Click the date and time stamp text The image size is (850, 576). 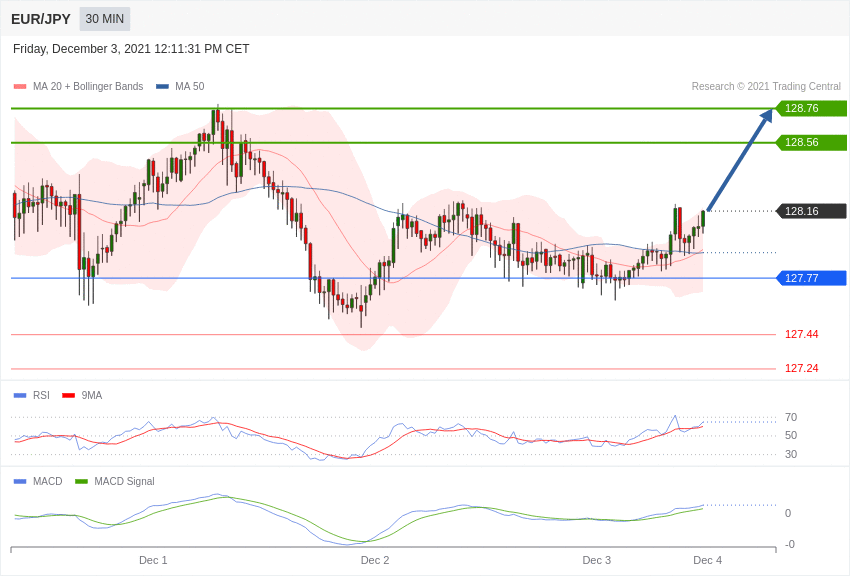tap(131, 49)
